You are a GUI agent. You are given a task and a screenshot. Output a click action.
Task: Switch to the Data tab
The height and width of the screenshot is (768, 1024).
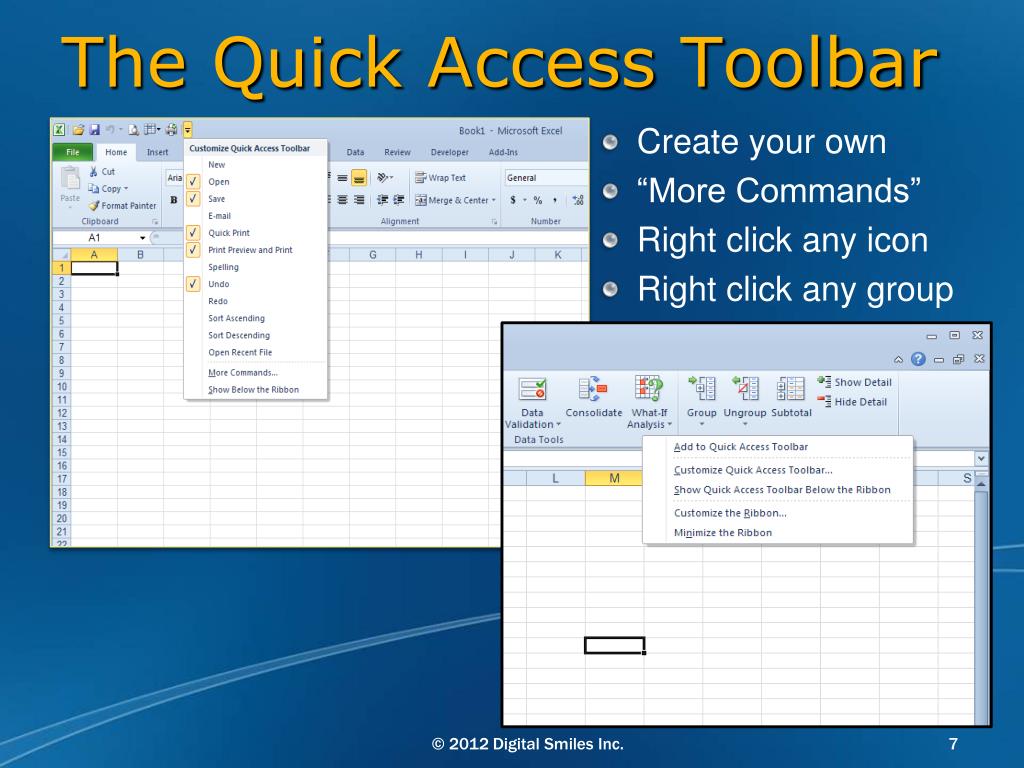click(x=355, y=152)
